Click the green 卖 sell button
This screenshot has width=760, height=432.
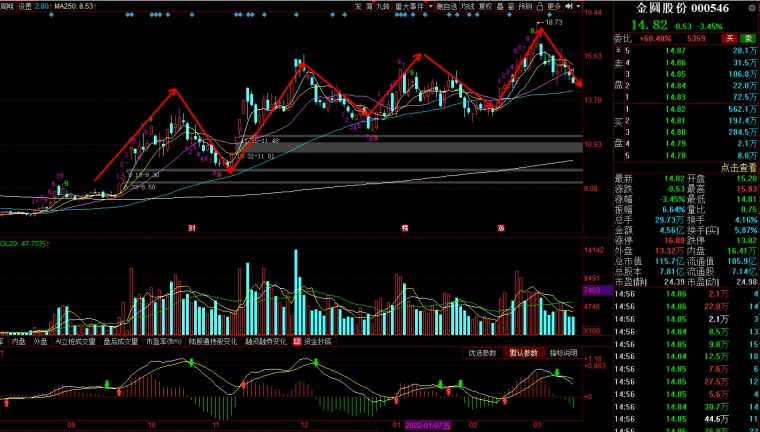(748, 38)
